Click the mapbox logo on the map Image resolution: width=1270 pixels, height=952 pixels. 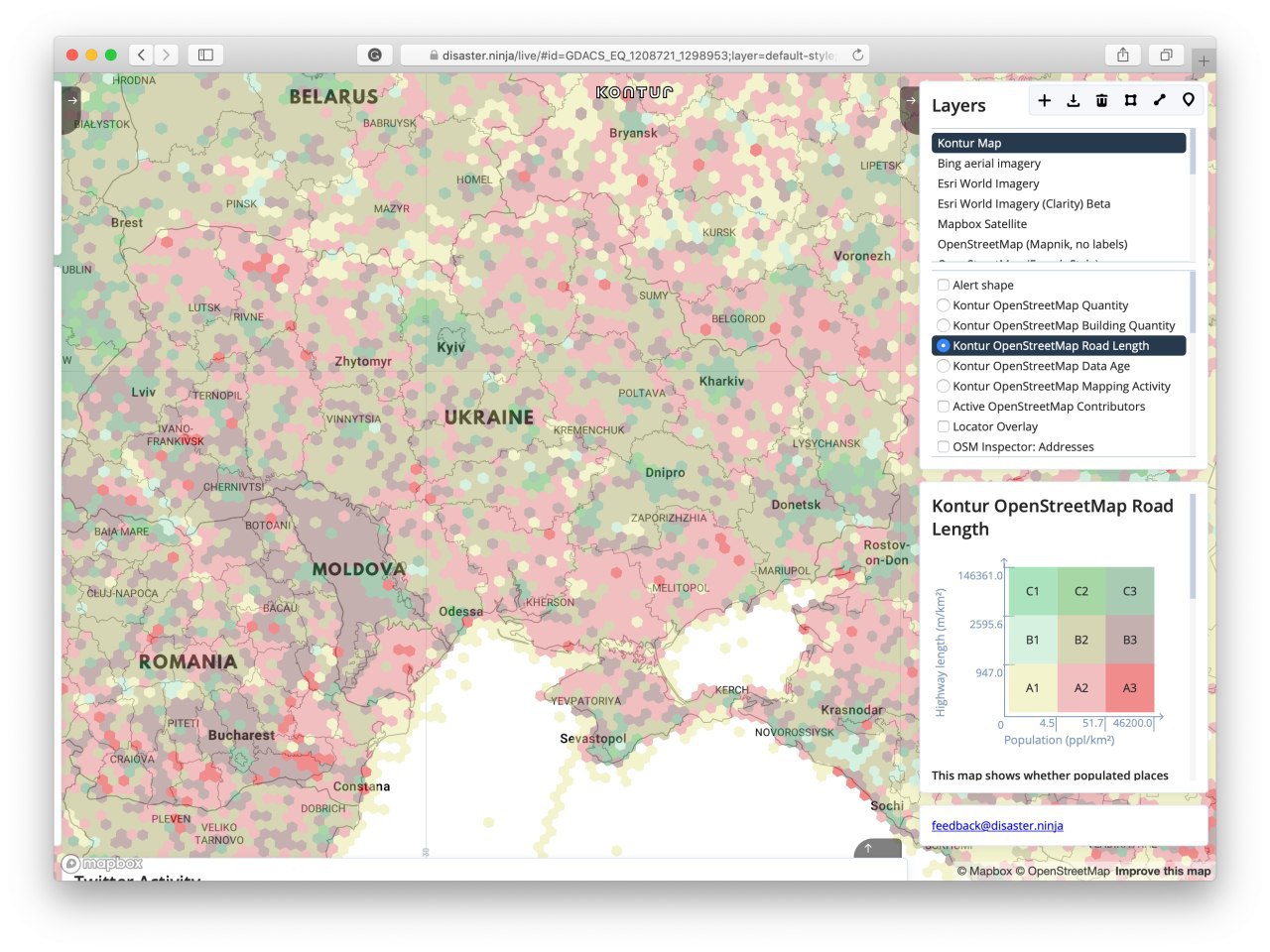(102, 864)
